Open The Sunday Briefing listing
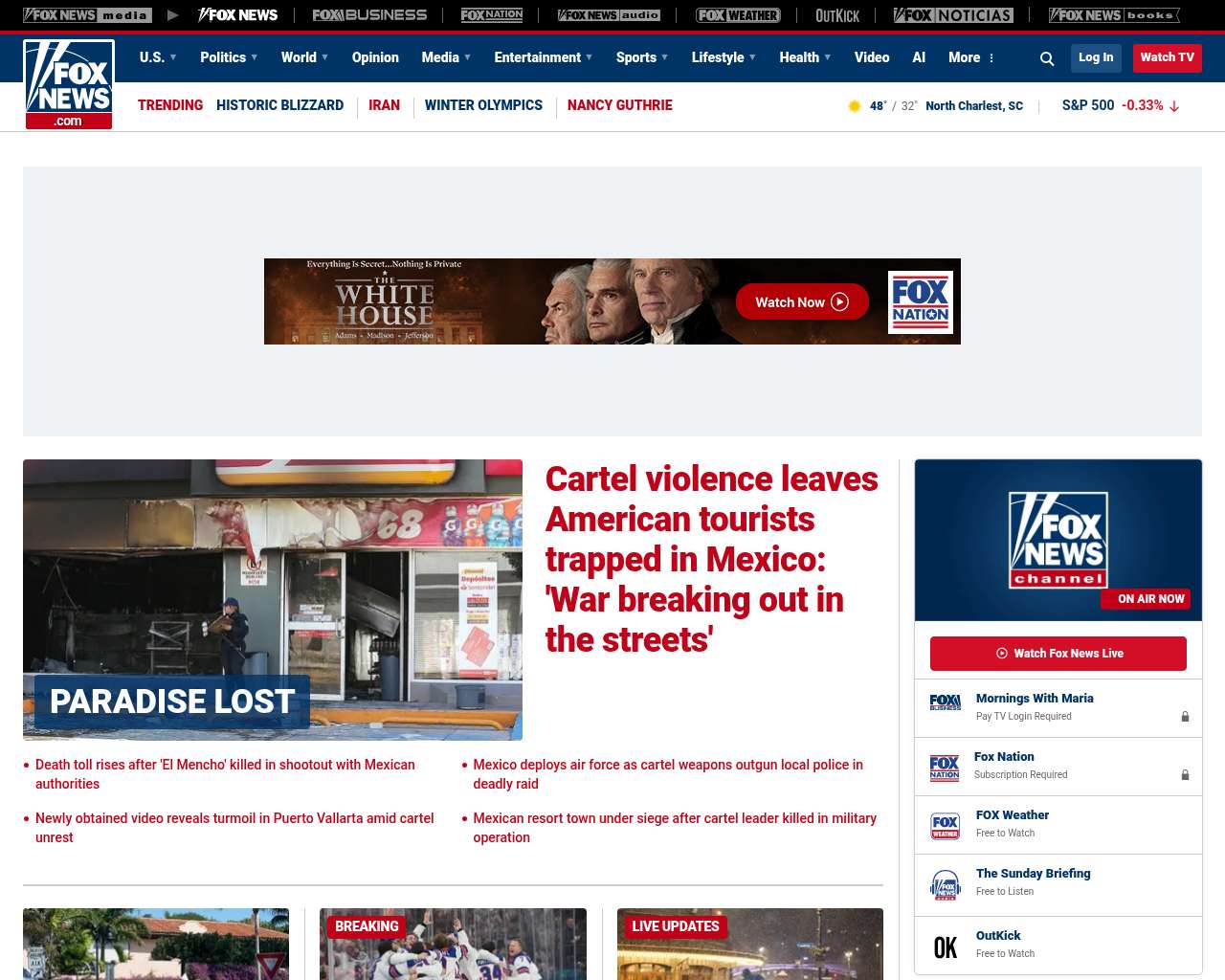The height and width of the screenshot is (980, 1225). pyautogui.click(x=1033, y=874)
